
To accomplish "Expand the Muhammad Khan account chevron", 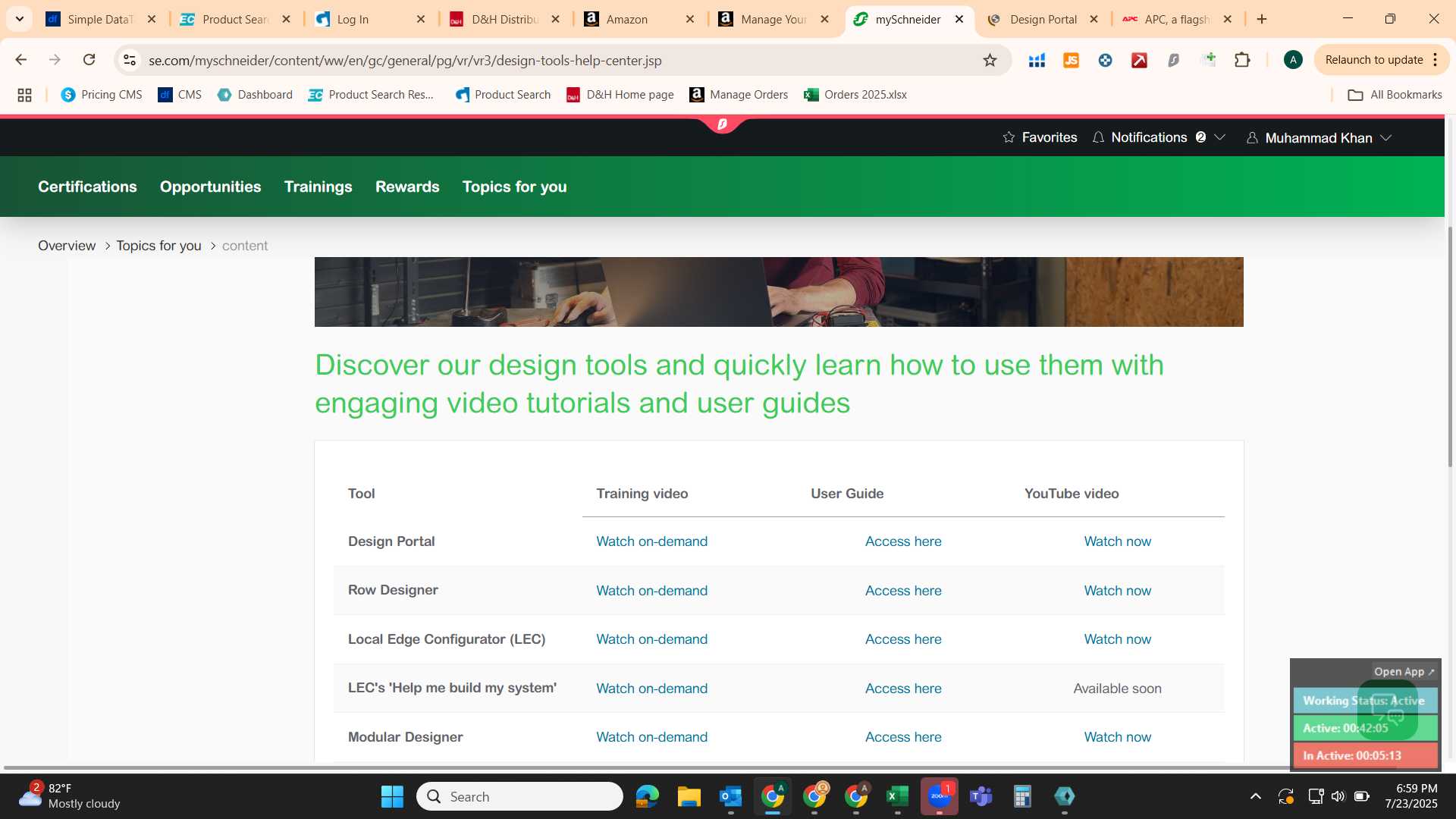I will pyautogui.click(x=1386, y=138).
